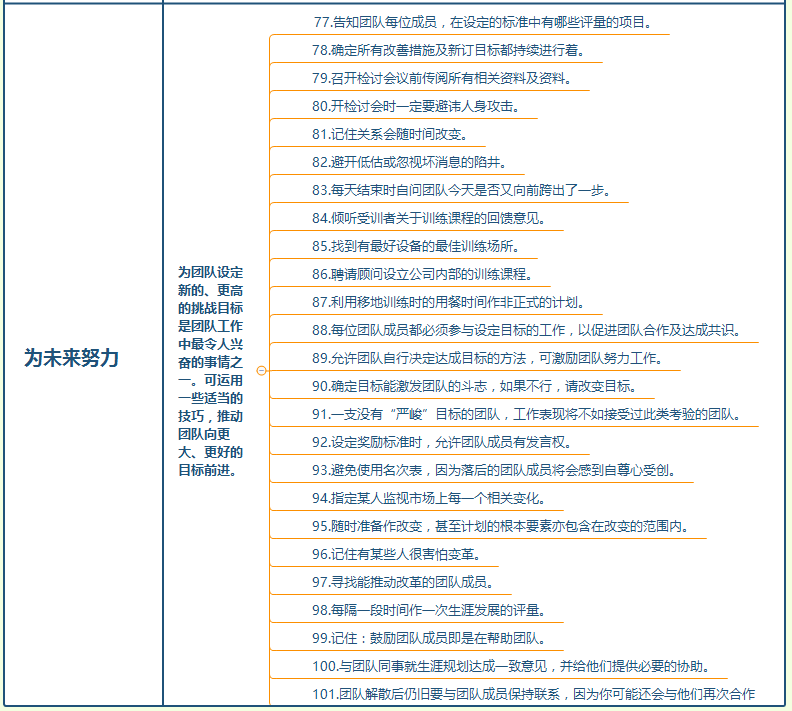Image resolution: width=792 pixels, height=711 pixels.
Task: Select the paragraph starting 为团队设定新的、更高的挑战目标
Action: [x=211, y=371]
